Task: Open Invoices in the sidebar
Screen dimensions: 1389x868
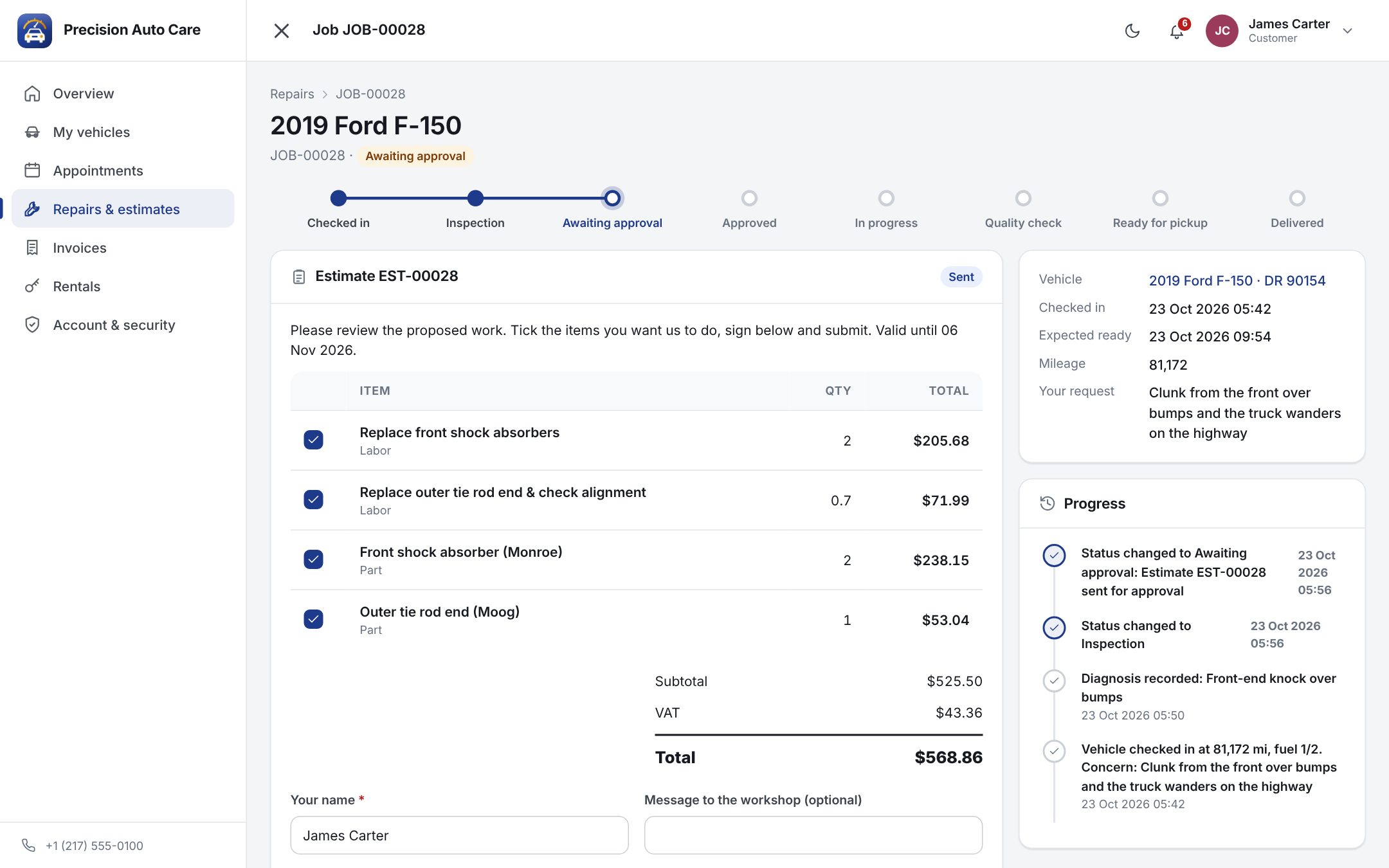Action: point(123,248)
